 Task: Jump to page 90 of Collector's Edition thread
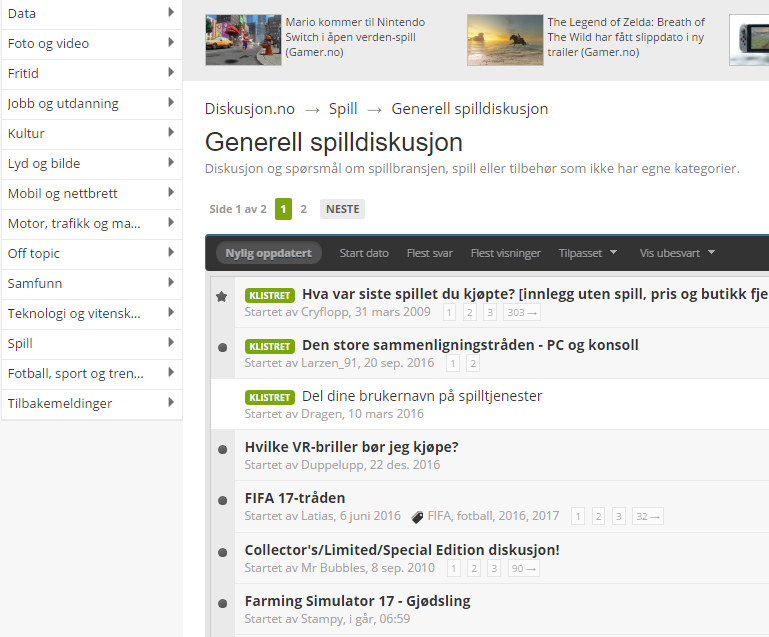point(524,568)
